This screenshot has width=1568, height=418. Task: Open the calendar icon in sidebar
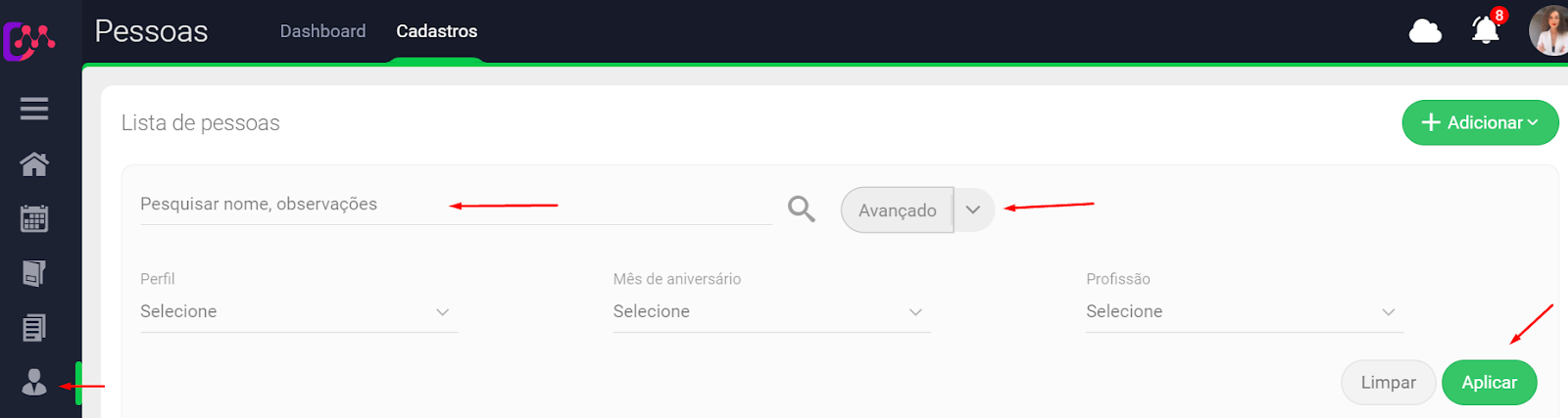34,218
